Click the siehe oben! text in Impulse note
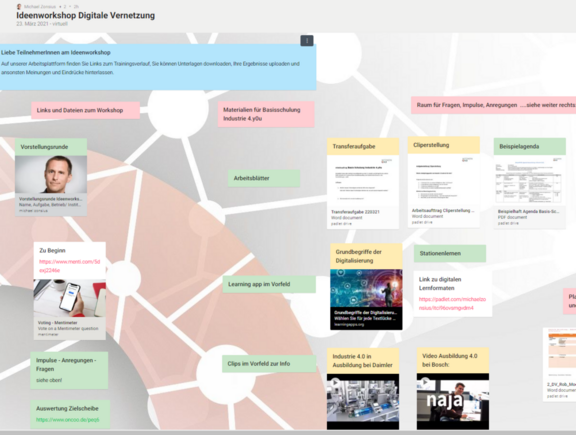576x435 pixels. [49, 380]
